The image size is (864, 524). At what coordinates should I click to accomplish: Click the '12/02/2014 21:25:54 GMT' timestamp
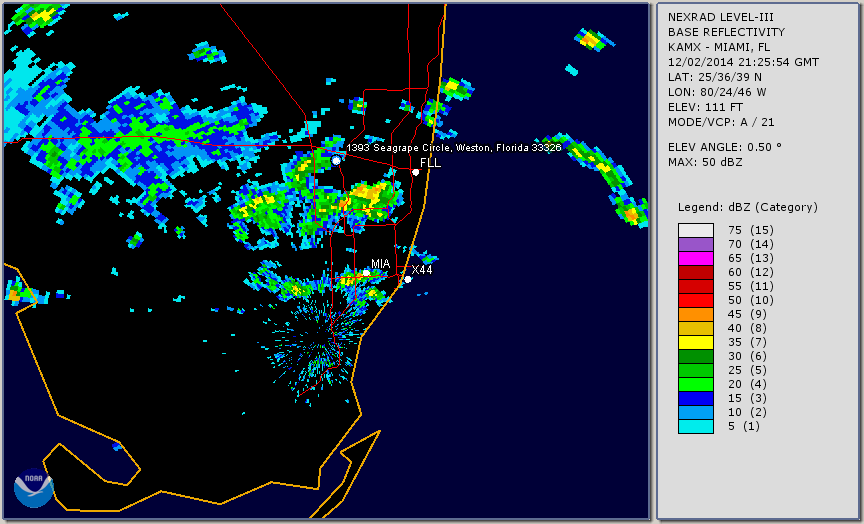(743, 62)
